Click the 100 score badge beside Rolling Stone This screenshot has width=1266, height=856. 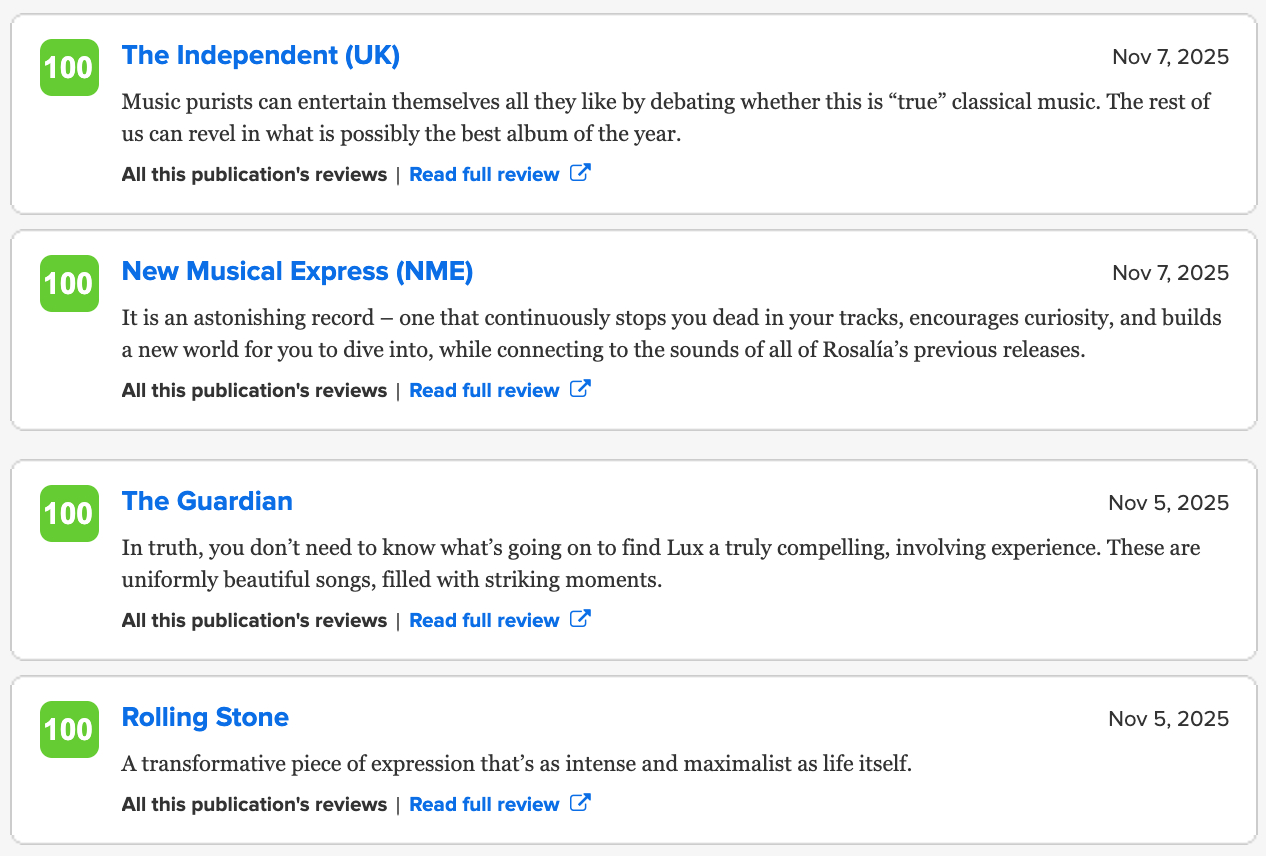point(69,730)
